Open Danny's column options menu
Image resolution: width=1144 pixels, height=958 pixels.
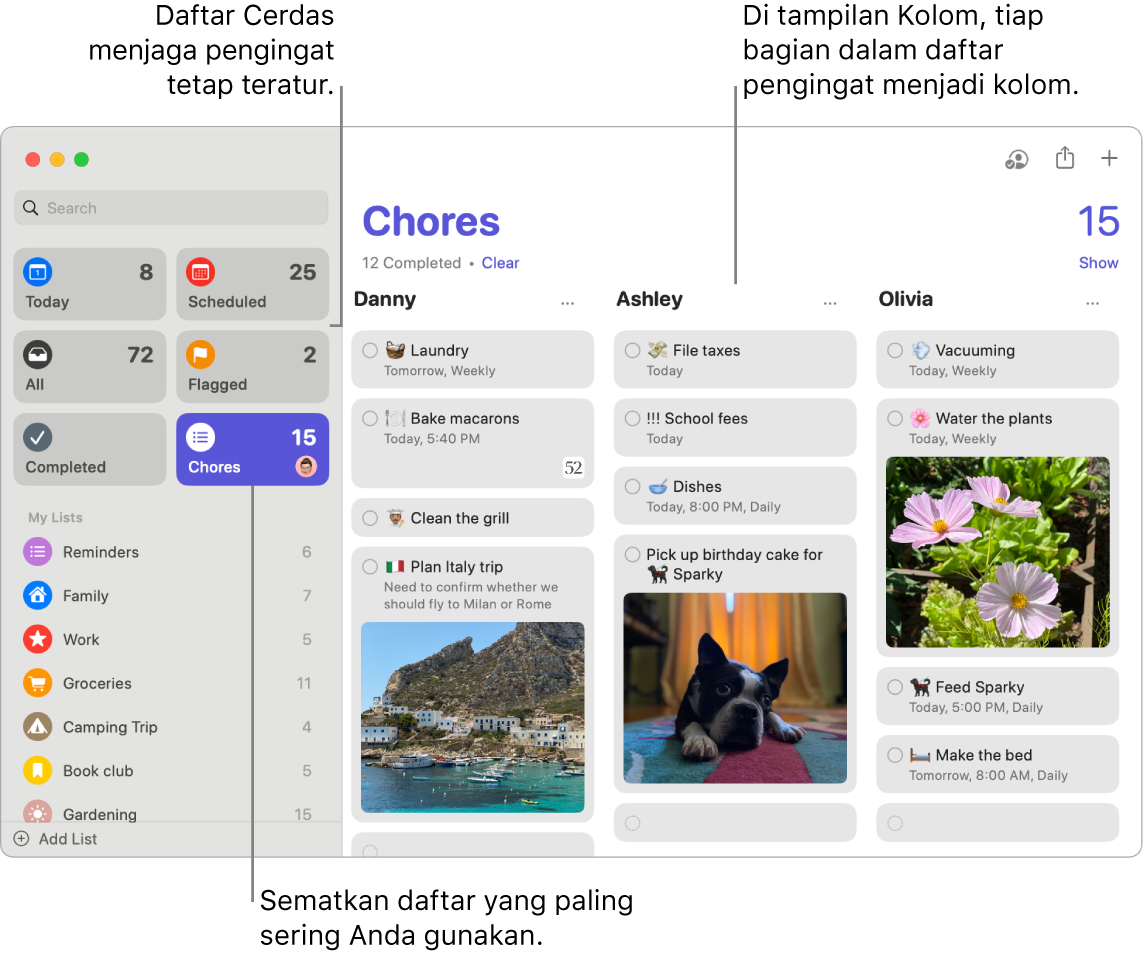click(x=567, y=299)
